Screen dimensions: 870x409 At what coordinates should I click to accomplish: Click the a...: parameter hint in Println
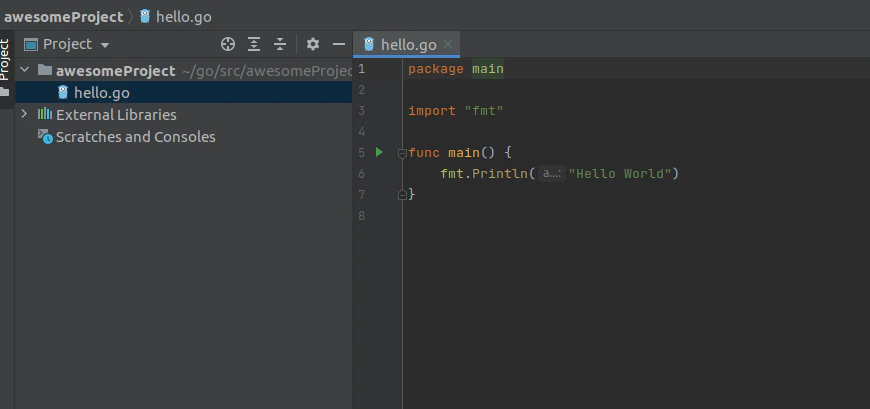click(x=552, y=174)
